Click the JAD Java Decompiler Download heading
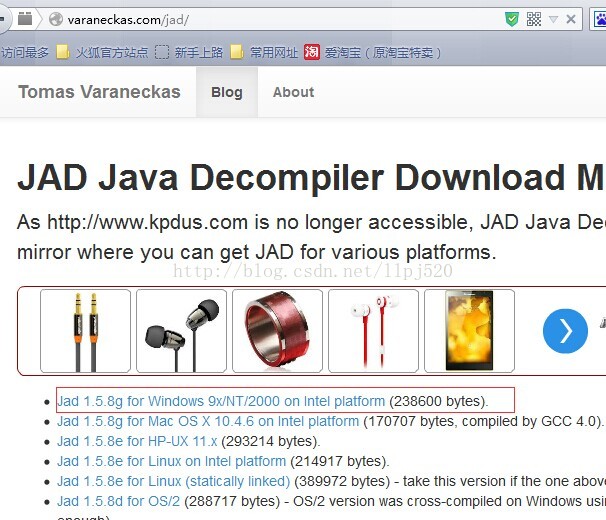The image size is (606, 520). click(312, 178)
